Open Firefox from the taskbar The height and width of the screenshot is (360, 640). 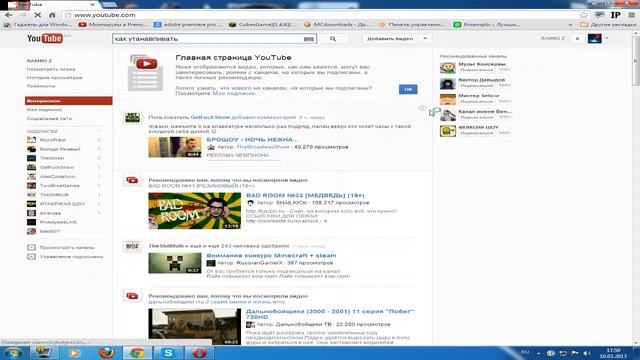tap(107, 353)
